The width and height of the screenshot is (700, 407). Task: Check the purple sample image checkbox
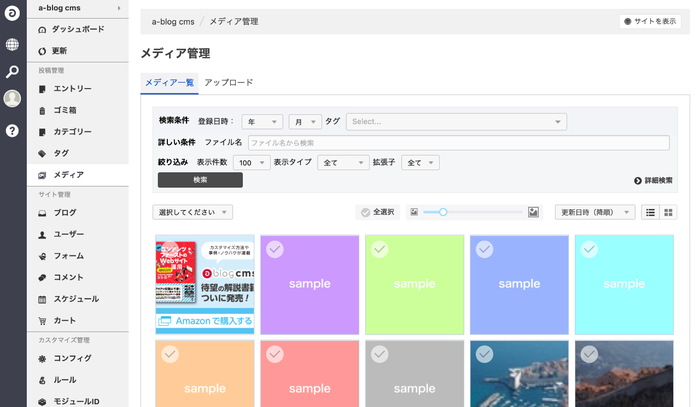pos(275,249)
